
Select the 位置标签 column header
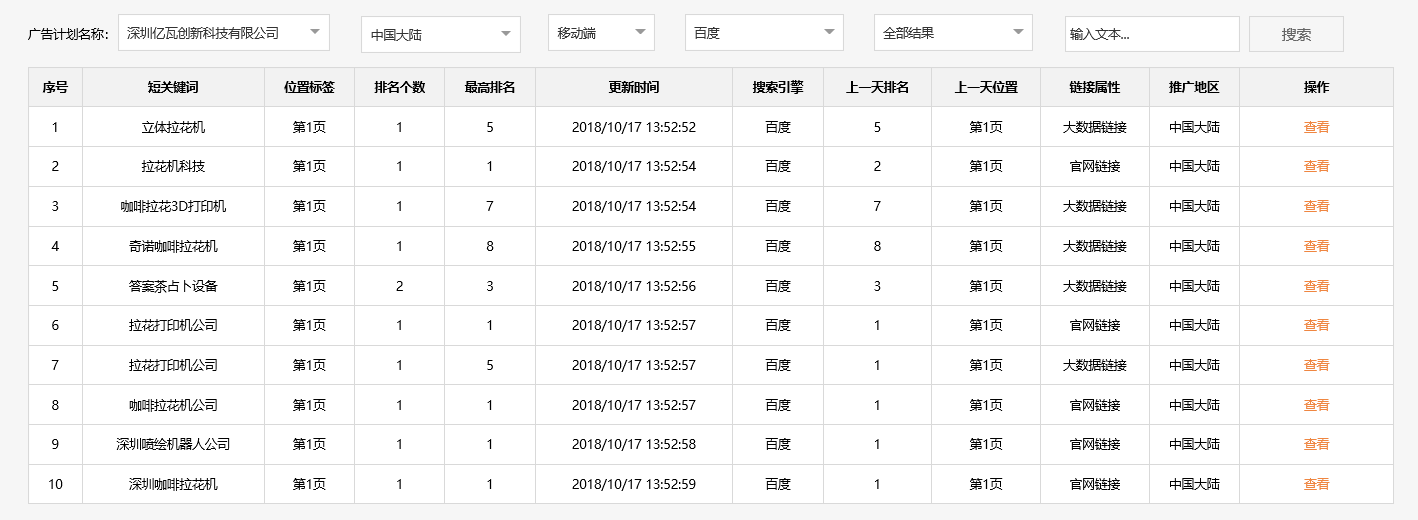(309, 87)
